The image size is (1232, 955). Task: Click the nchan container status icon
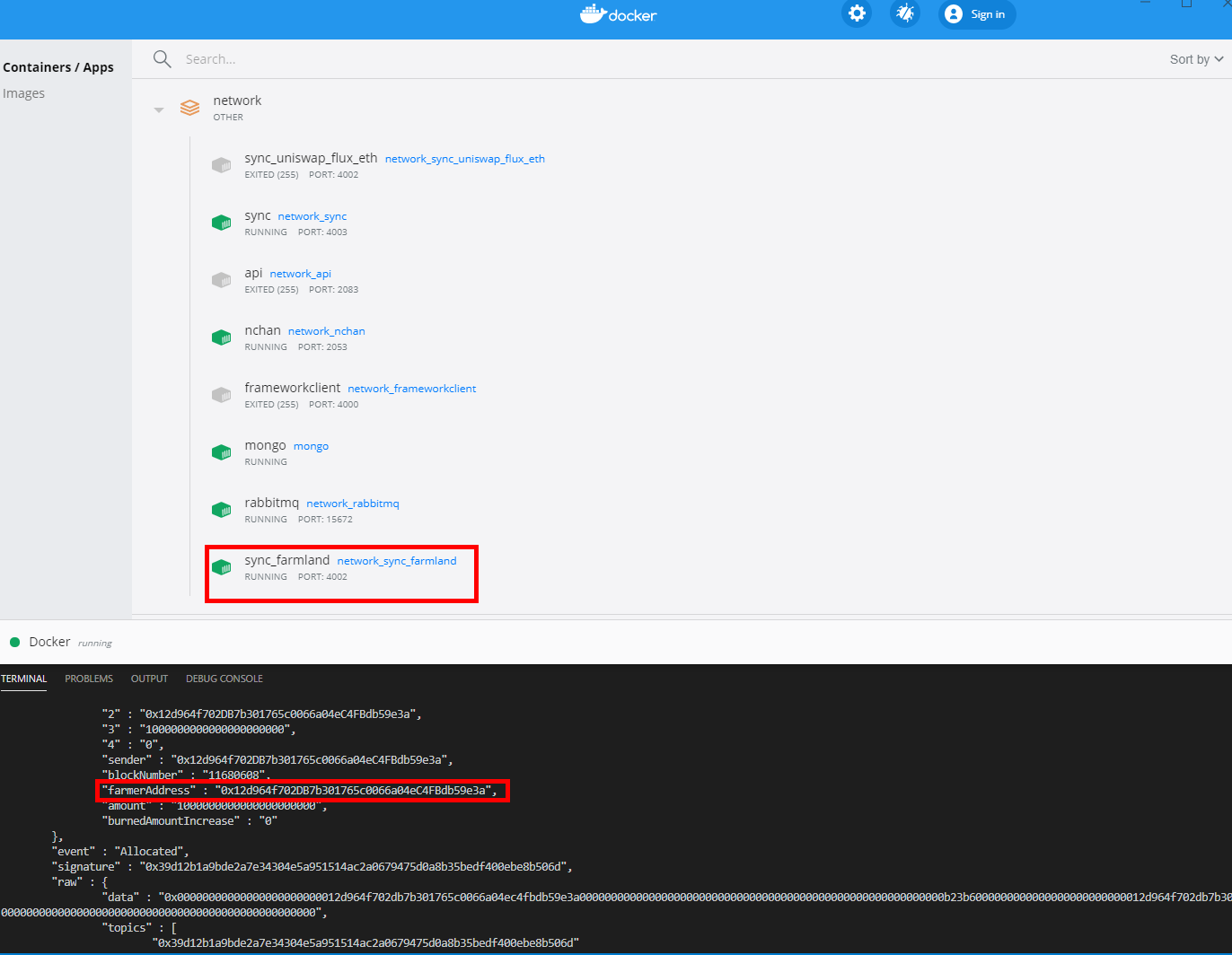221,337
